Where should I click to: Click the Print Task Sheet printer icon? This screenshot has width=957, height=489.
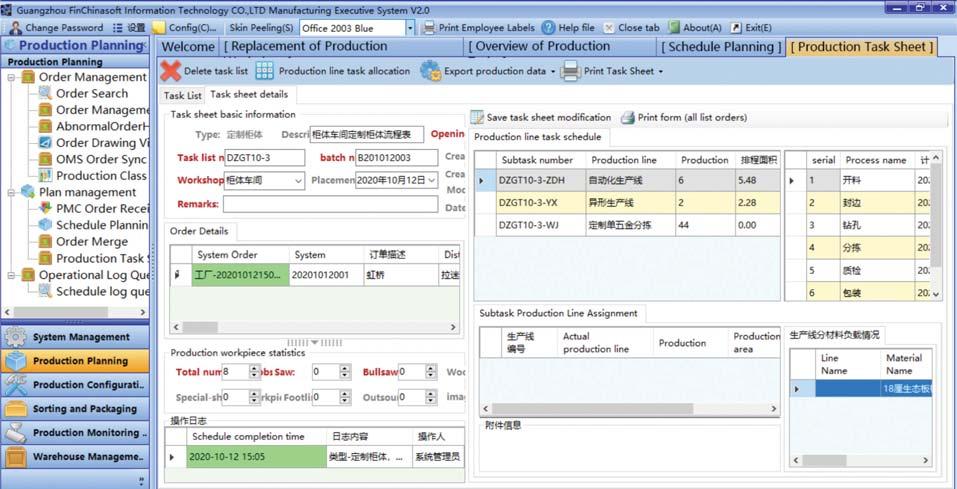pyautogui.click(x=571, y=71)
